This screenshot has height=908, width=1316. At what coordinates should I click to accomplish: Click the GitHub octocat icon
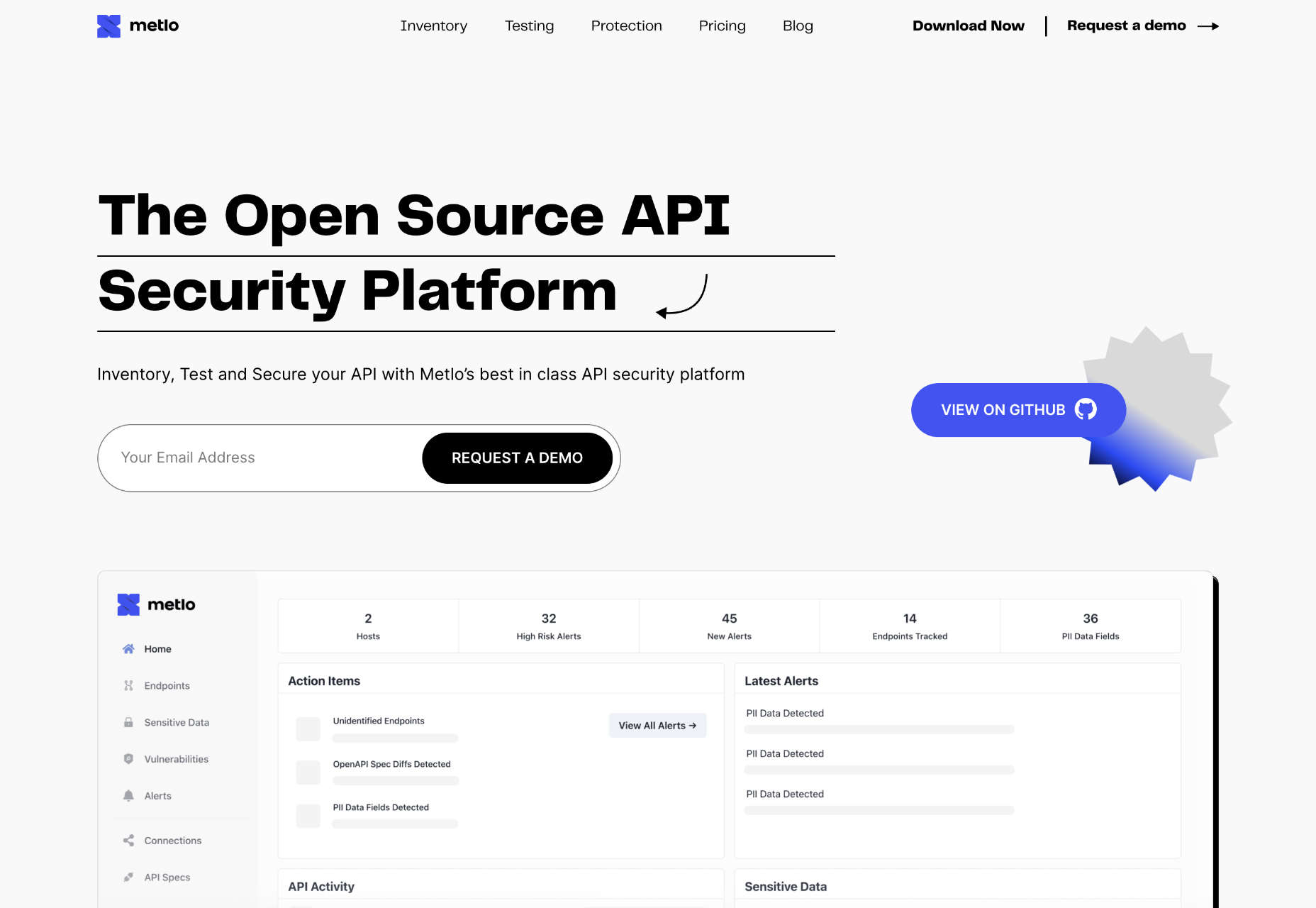[1086, 409]
